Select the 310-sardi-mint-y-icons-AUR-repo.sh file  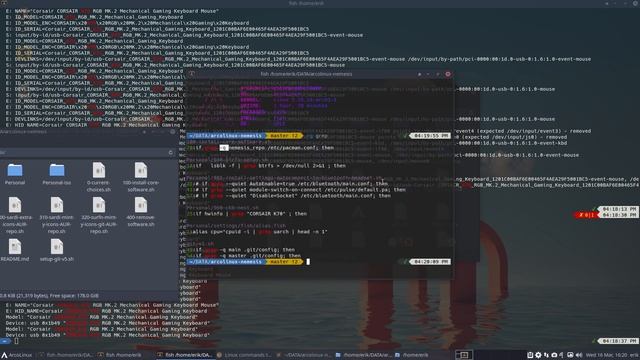(57, 216)
